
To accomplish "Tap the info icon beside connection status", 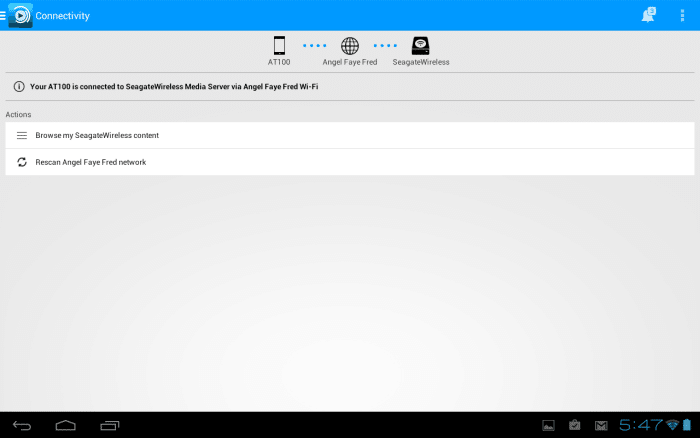I will (19, 87).
